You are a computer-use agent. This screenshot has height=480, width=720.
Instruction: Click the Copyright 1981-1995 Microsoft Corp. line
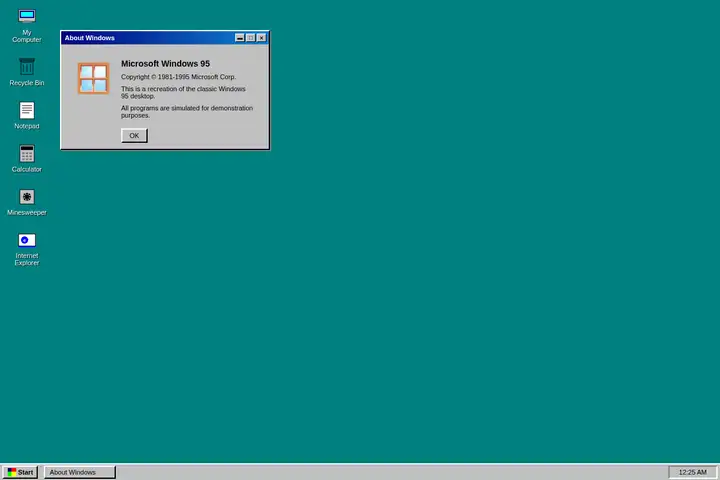point(178,77)
